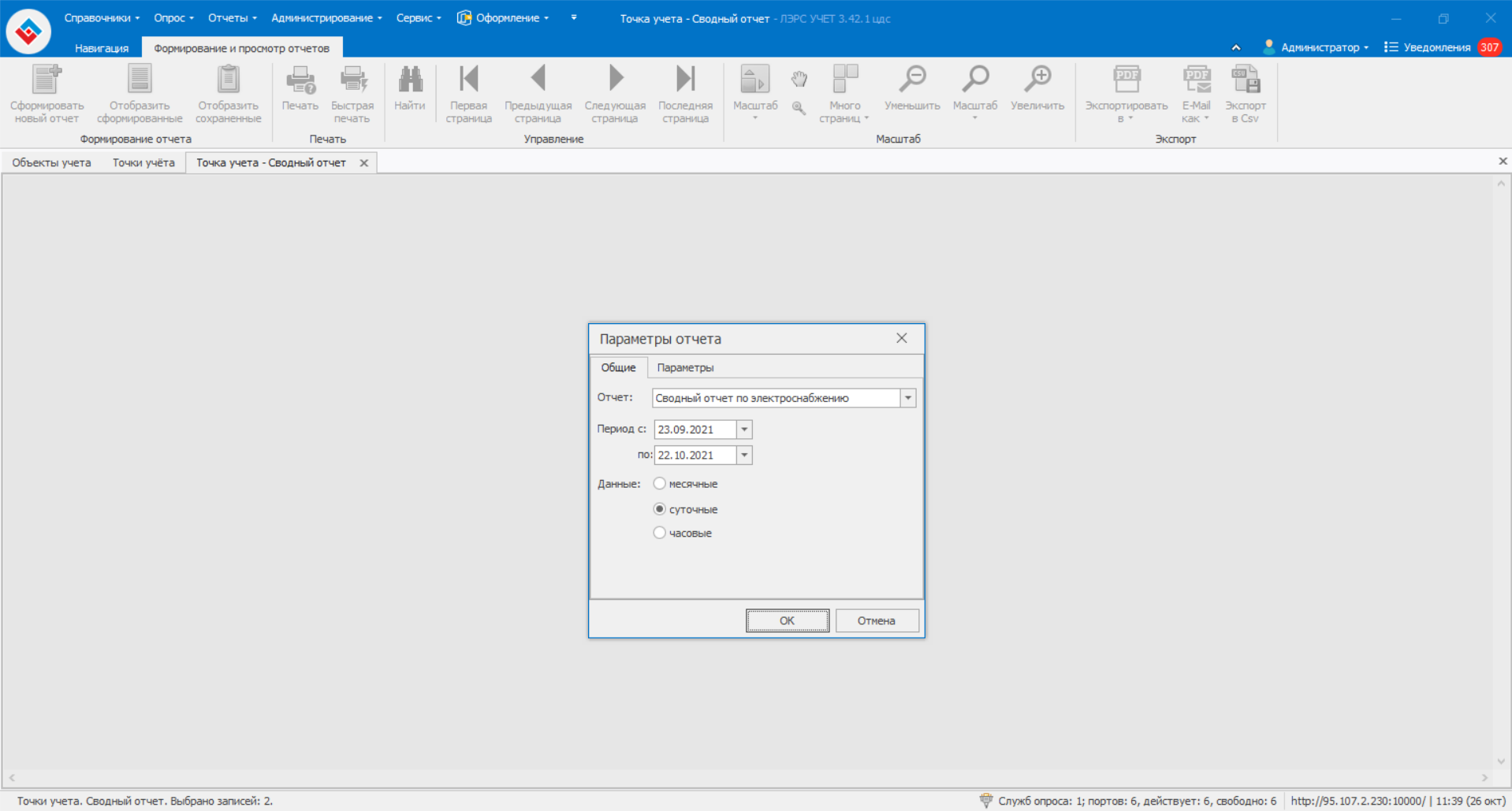
Task: Click the 307 notifications badge
Action: pos(1489,47)
